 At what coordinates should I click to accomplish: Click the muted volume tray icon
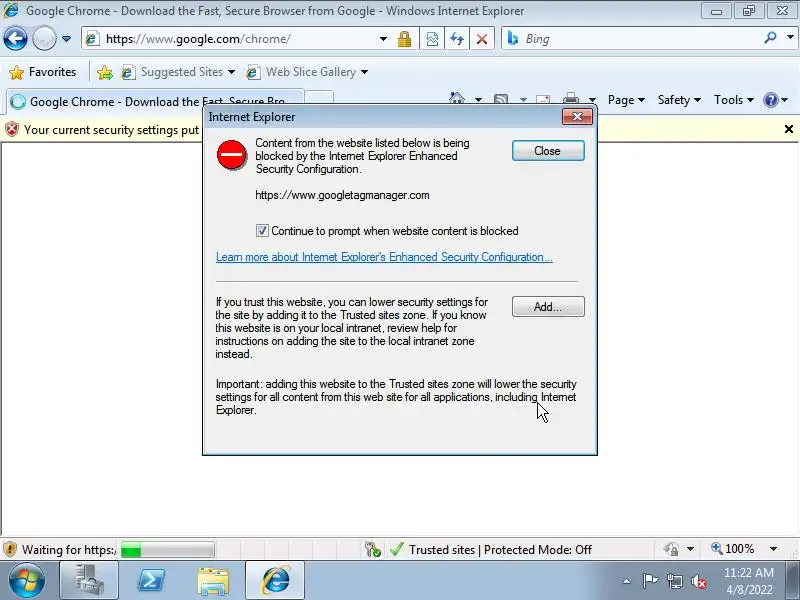coord(698,581)
